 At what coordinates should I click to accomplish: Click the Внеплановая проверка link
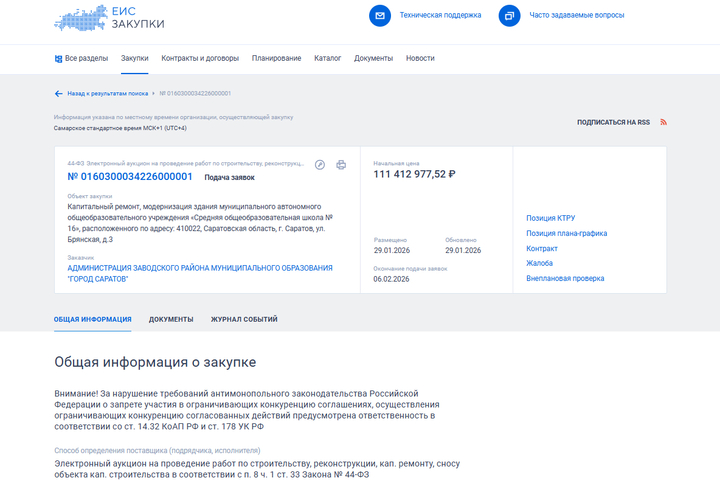point(565,278)
